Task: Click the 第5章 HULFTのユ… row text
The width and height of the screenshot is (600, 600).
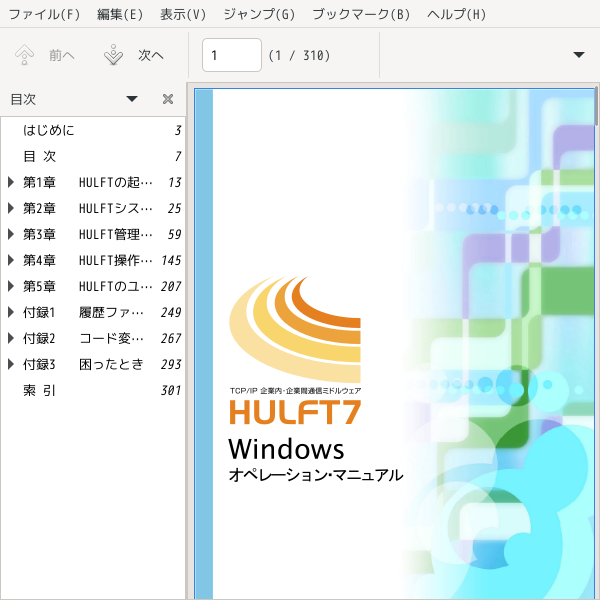Action: pos(88,286)
